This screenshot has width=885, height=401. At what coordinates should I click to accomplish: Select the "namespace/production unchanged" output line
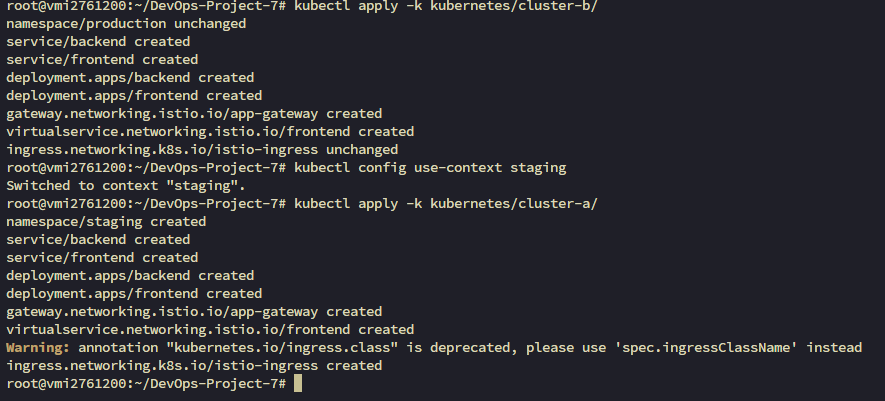point(126,24)
